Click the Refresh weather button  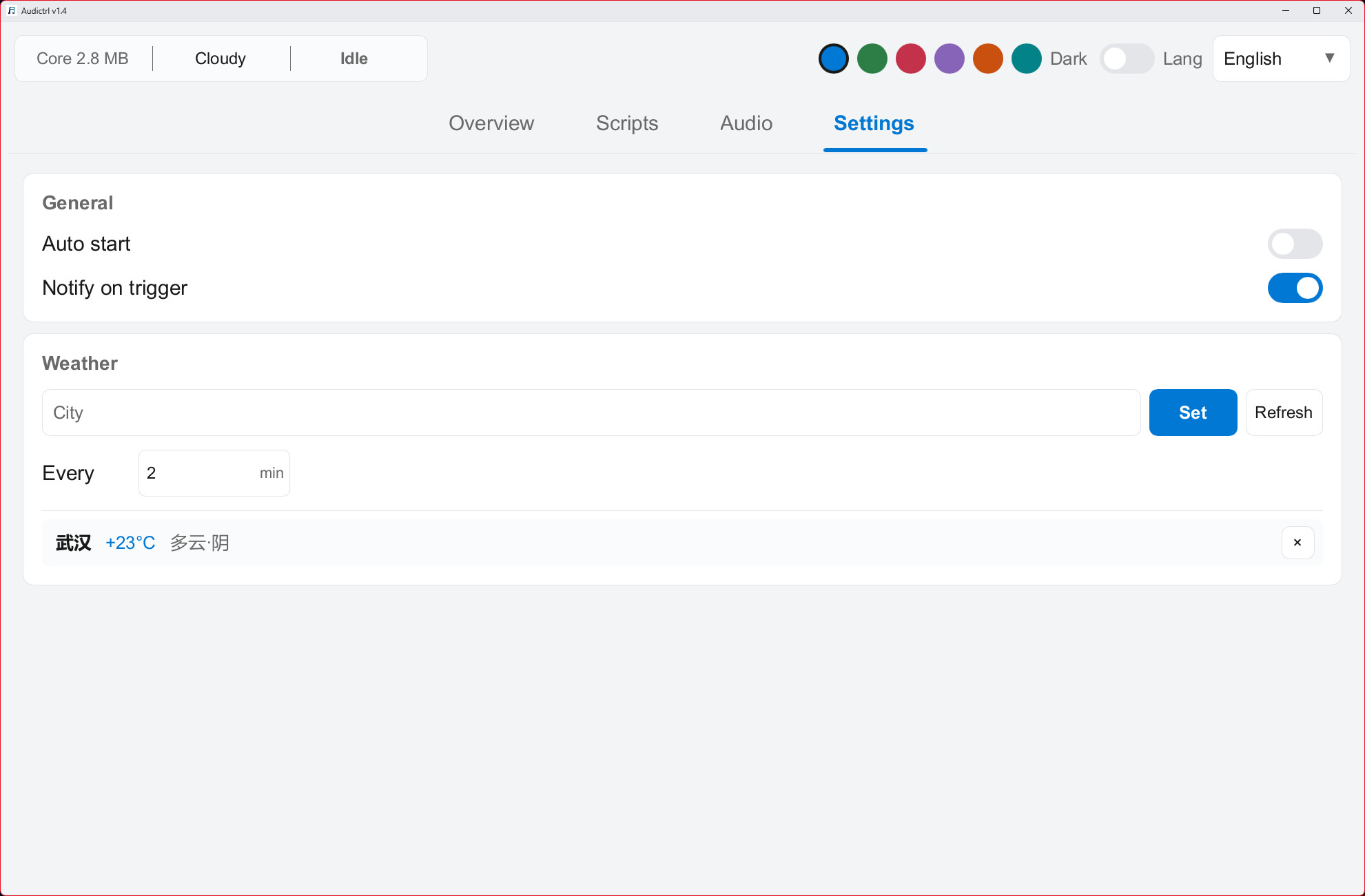1284,413
